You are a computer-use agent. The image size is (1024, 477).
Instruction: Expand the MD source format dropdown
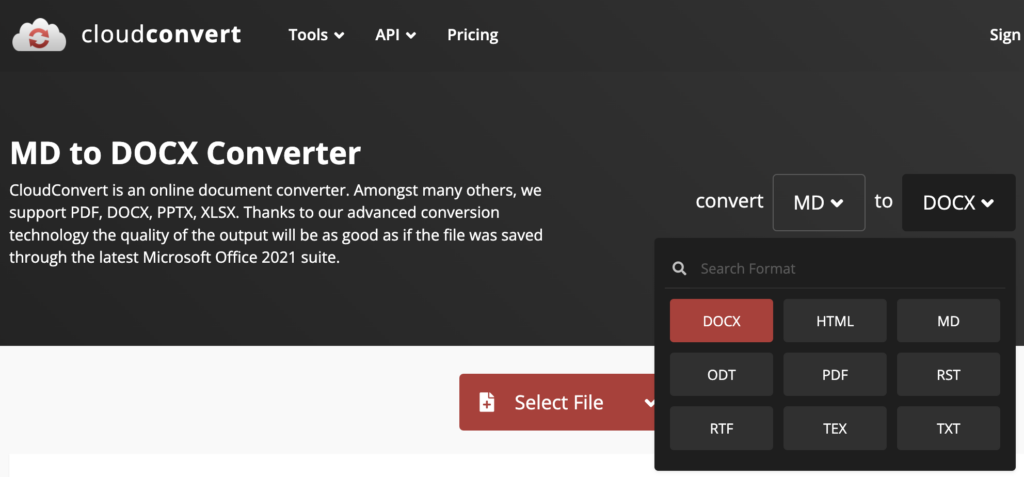818,202
